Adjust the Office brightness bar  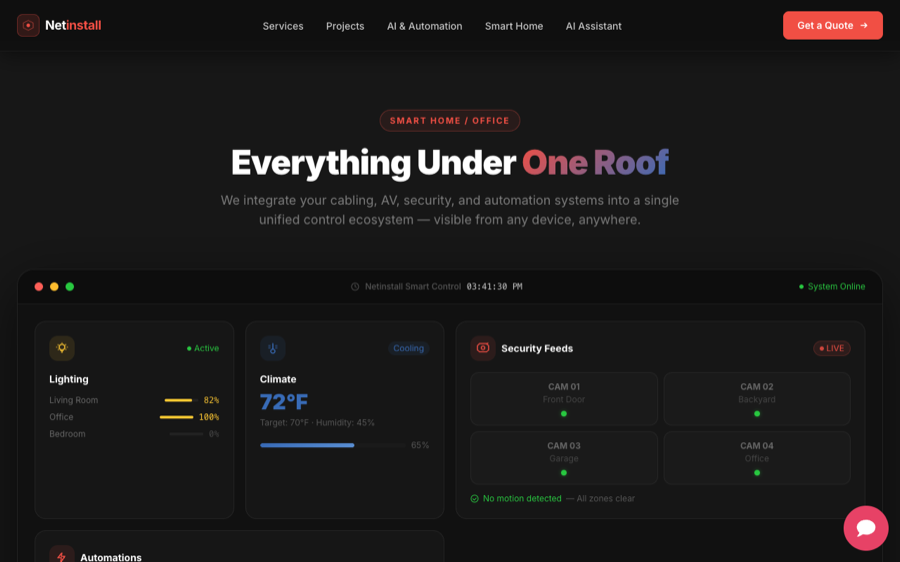coord(176,417)
